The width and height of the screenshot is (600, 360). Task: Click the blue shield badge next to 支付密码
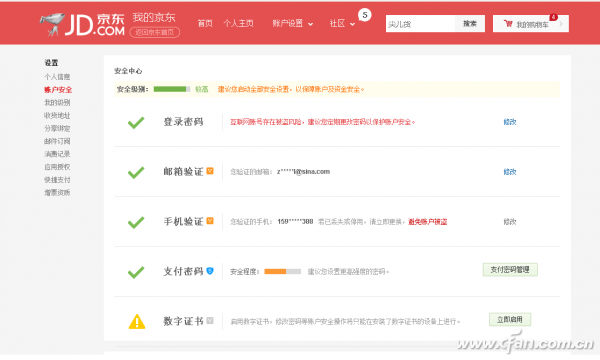(x=210, y=270)
